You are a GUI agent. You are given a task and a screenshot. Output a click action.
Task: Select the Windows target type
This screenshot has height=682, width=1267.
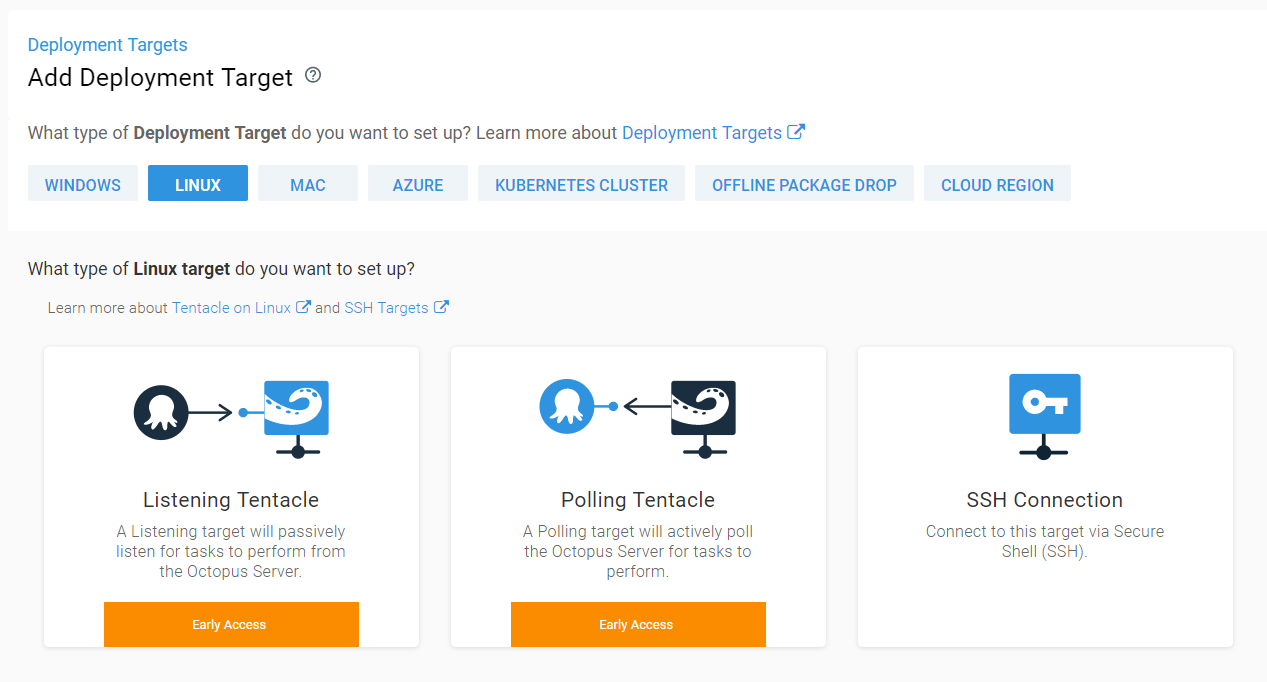pos(83,184)
